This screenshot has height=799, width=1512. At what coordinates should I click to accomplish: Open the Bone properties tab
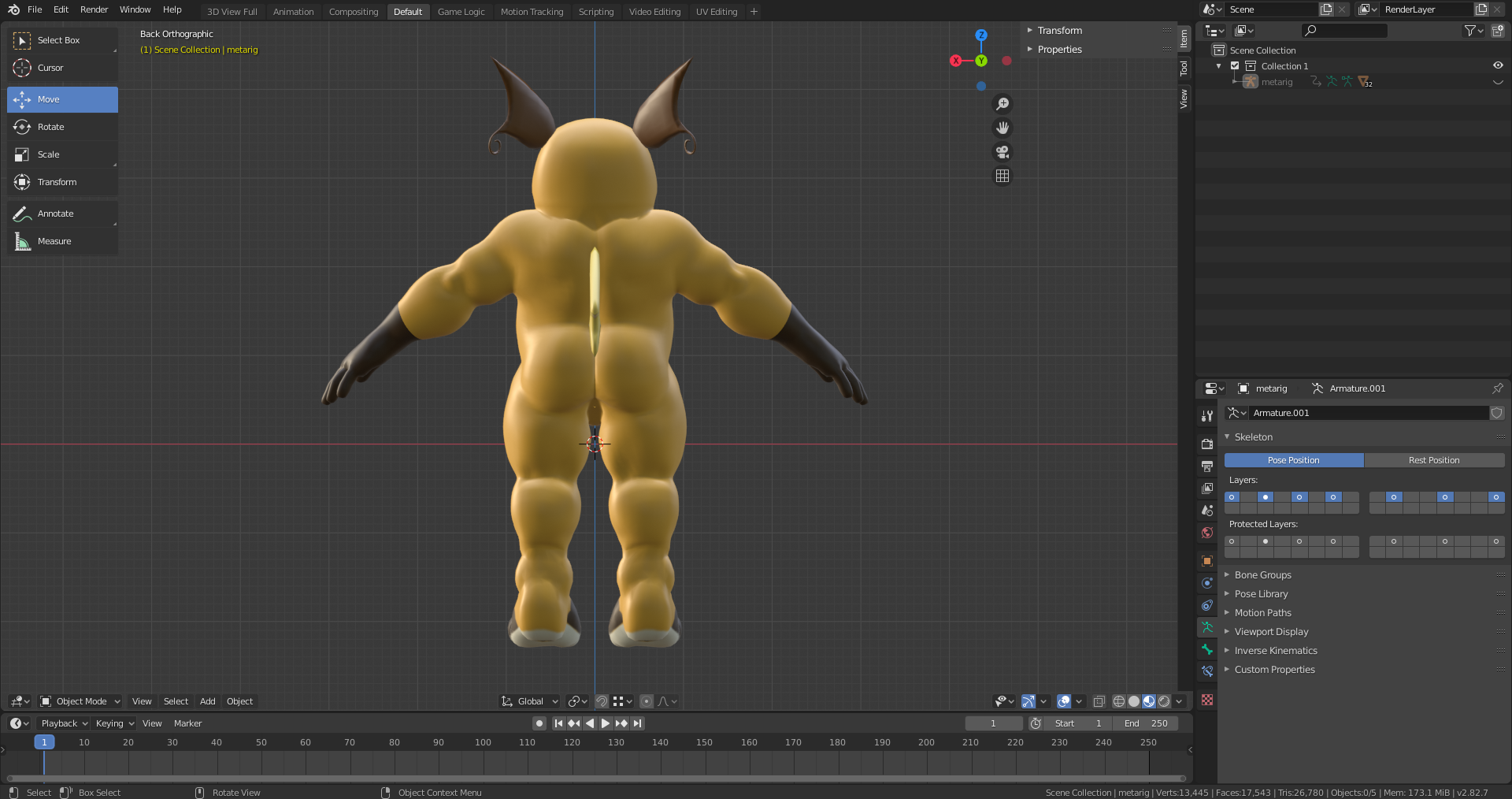1206,649
